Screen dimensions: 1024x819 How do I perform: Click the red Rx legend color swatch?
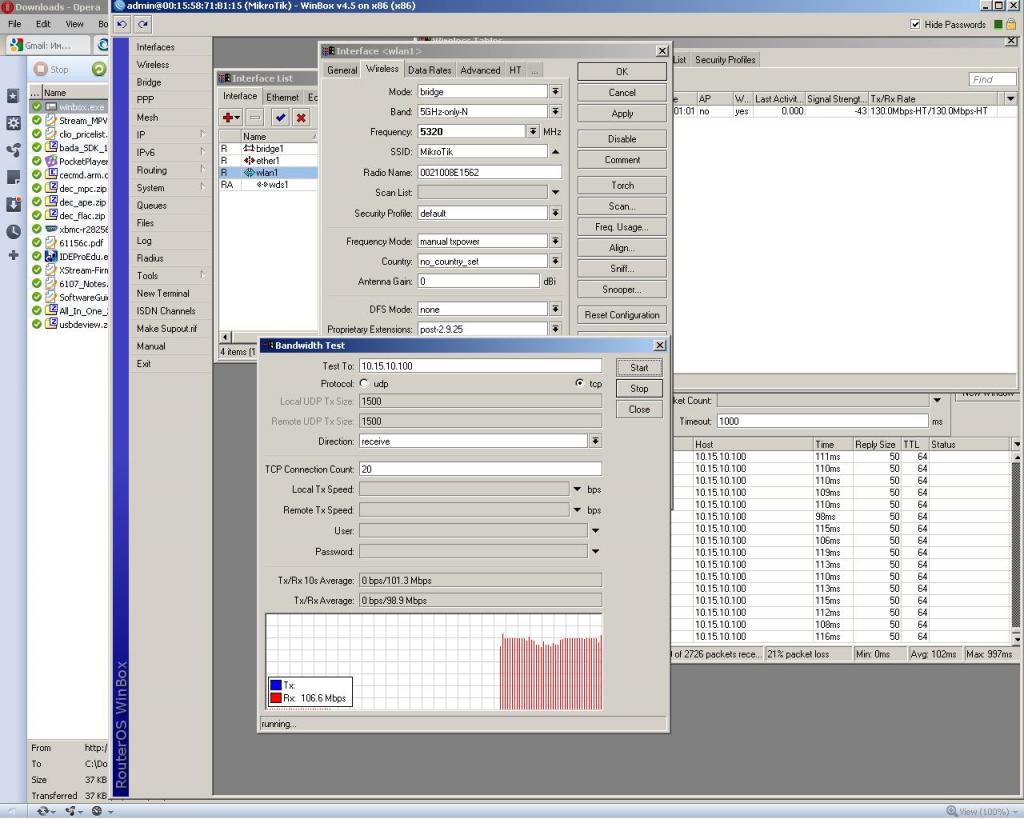(275, 698)
